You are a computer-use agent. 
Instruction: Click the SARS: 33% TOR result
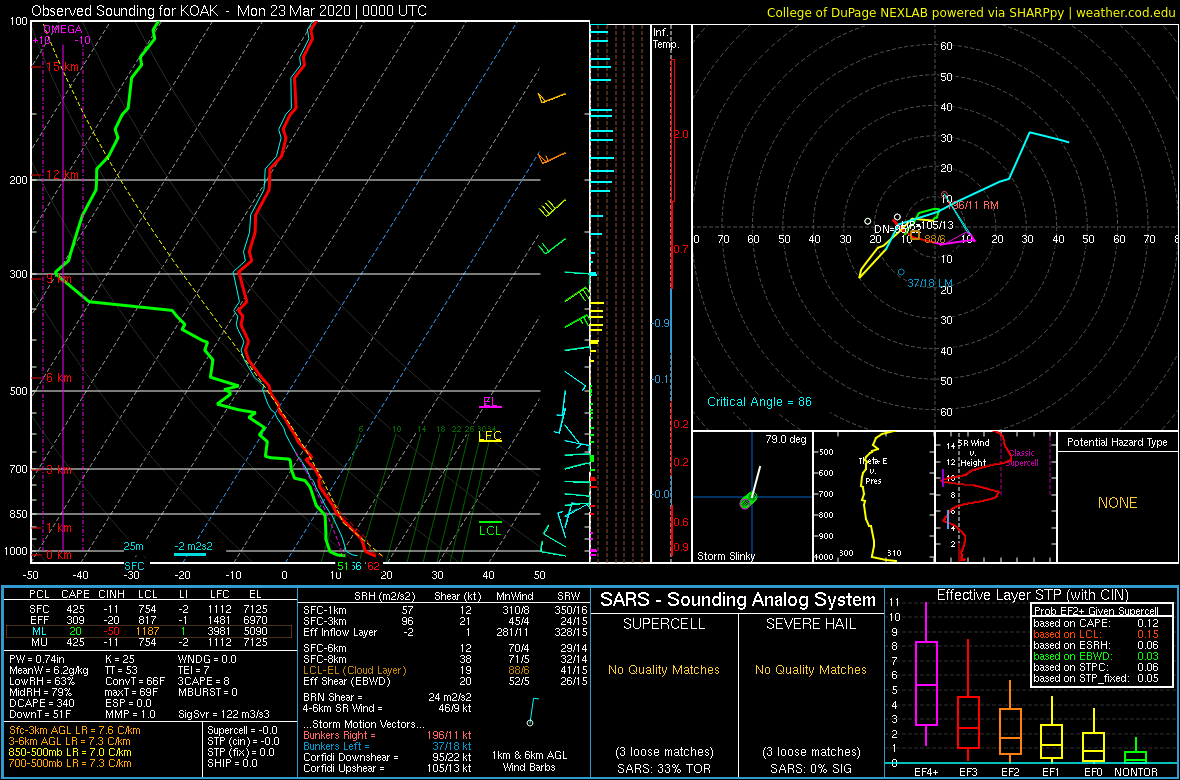pos(664,767)
